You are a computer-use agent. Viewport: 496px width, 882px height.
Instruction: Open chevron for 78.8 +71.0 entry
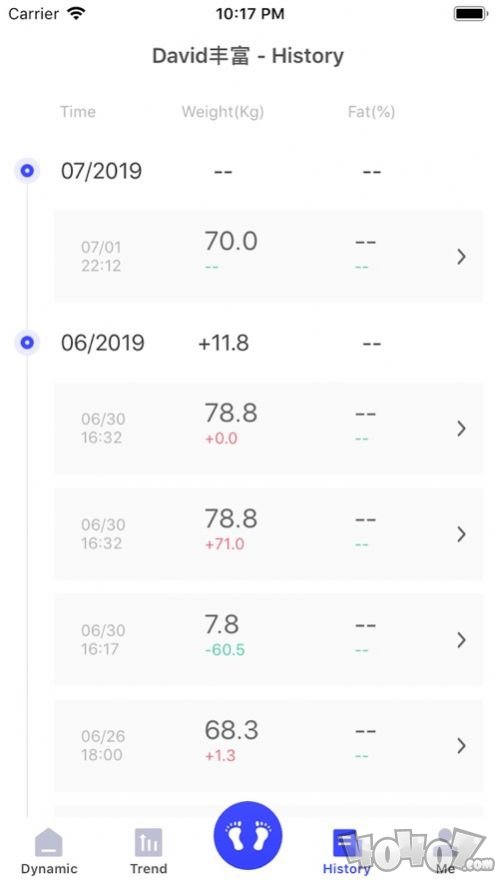tap(461, 534)
